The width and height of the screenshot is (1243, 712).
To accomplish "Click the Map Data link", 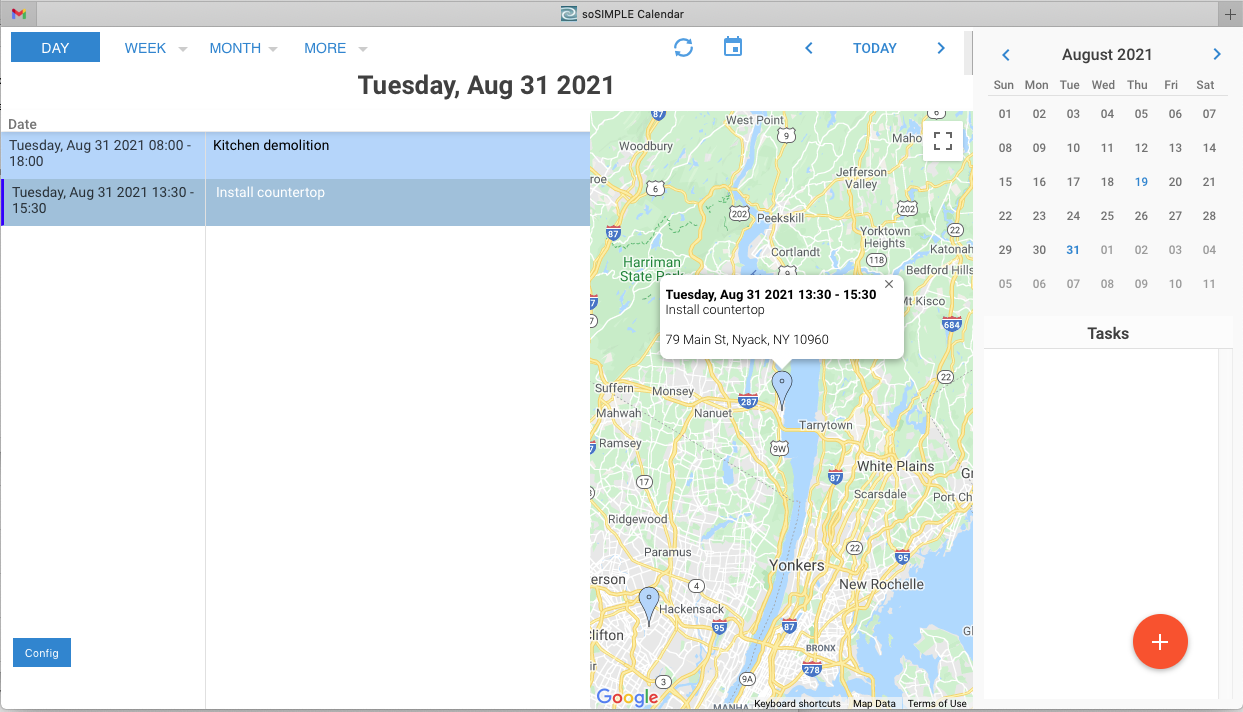I will point(874,704).
